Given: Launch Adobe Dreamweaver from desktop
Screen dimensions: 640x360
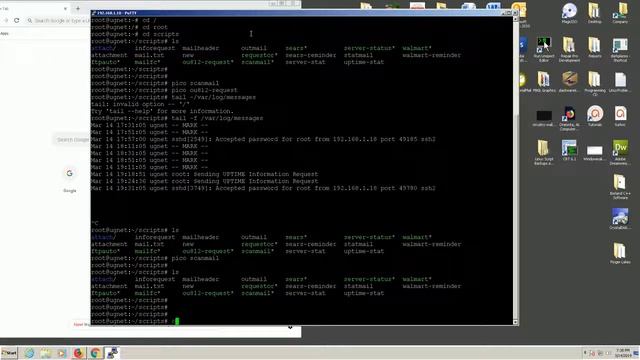Looking at the screenshot, I should click(x=620, y=152).
